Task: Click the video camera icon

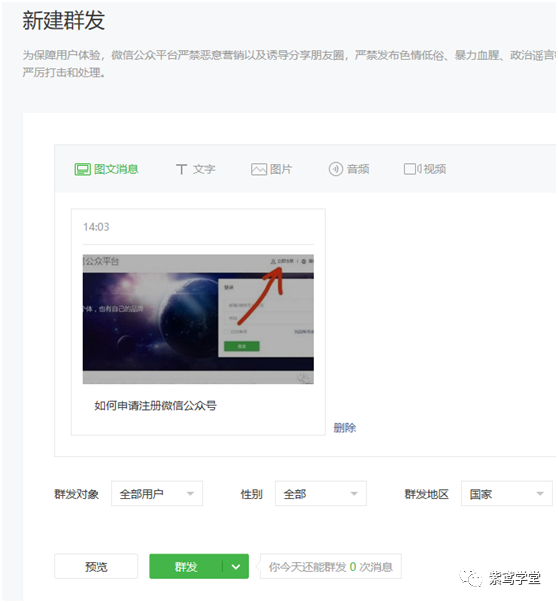Action: (x=412, y=169)
